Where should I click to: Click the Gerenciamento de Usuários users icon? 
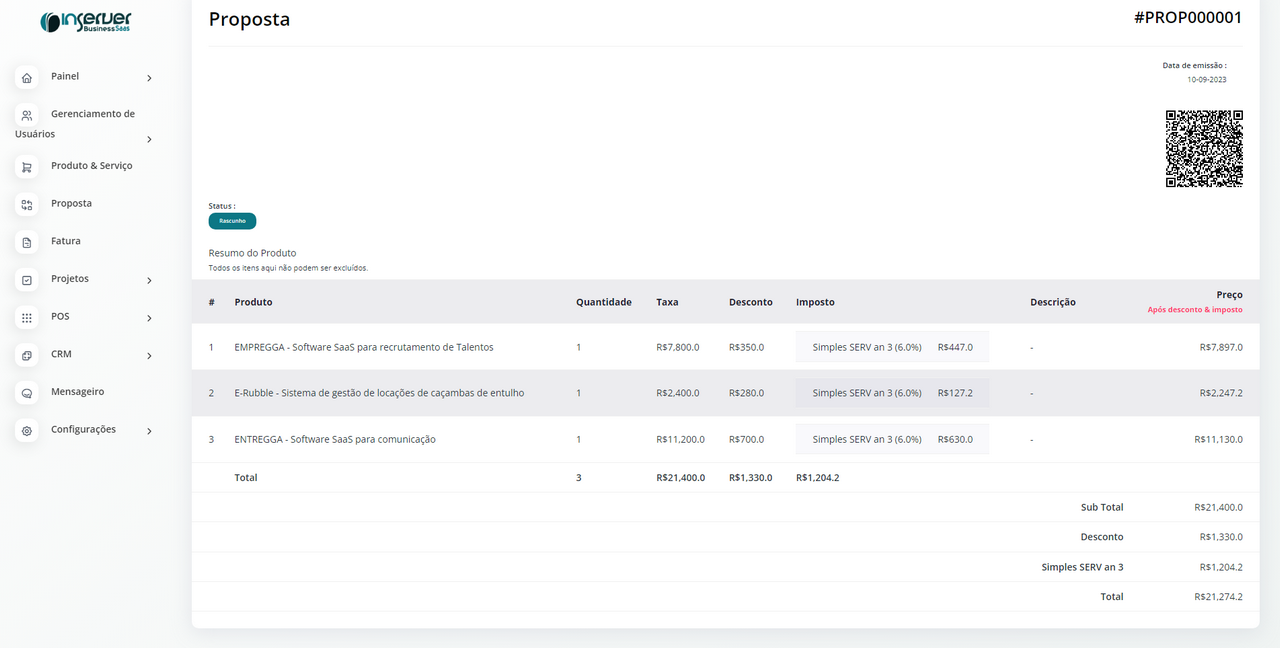pos(27,116)
